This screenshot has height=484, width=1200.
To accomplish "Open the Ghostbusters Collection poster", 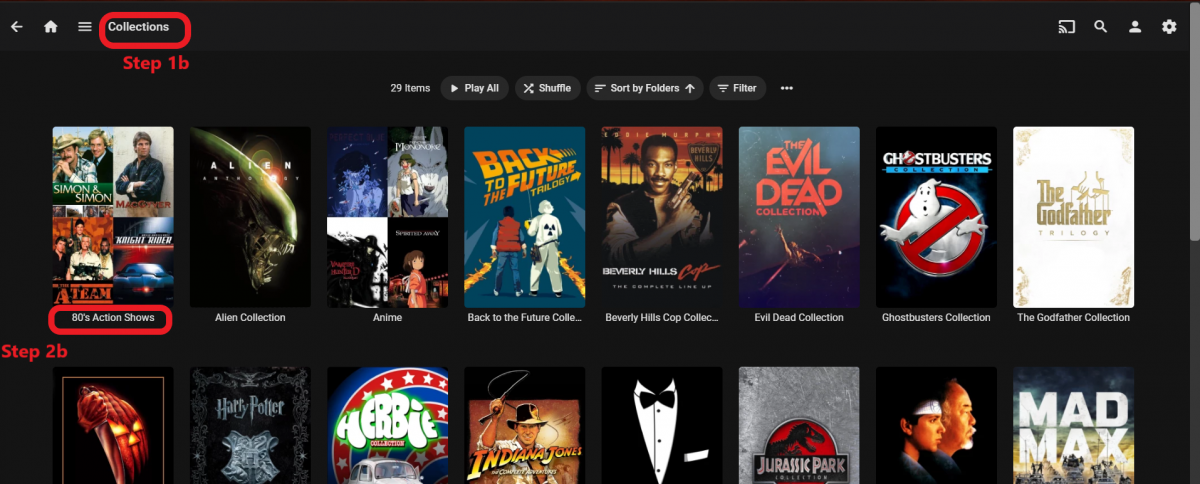I will [936, 217].
